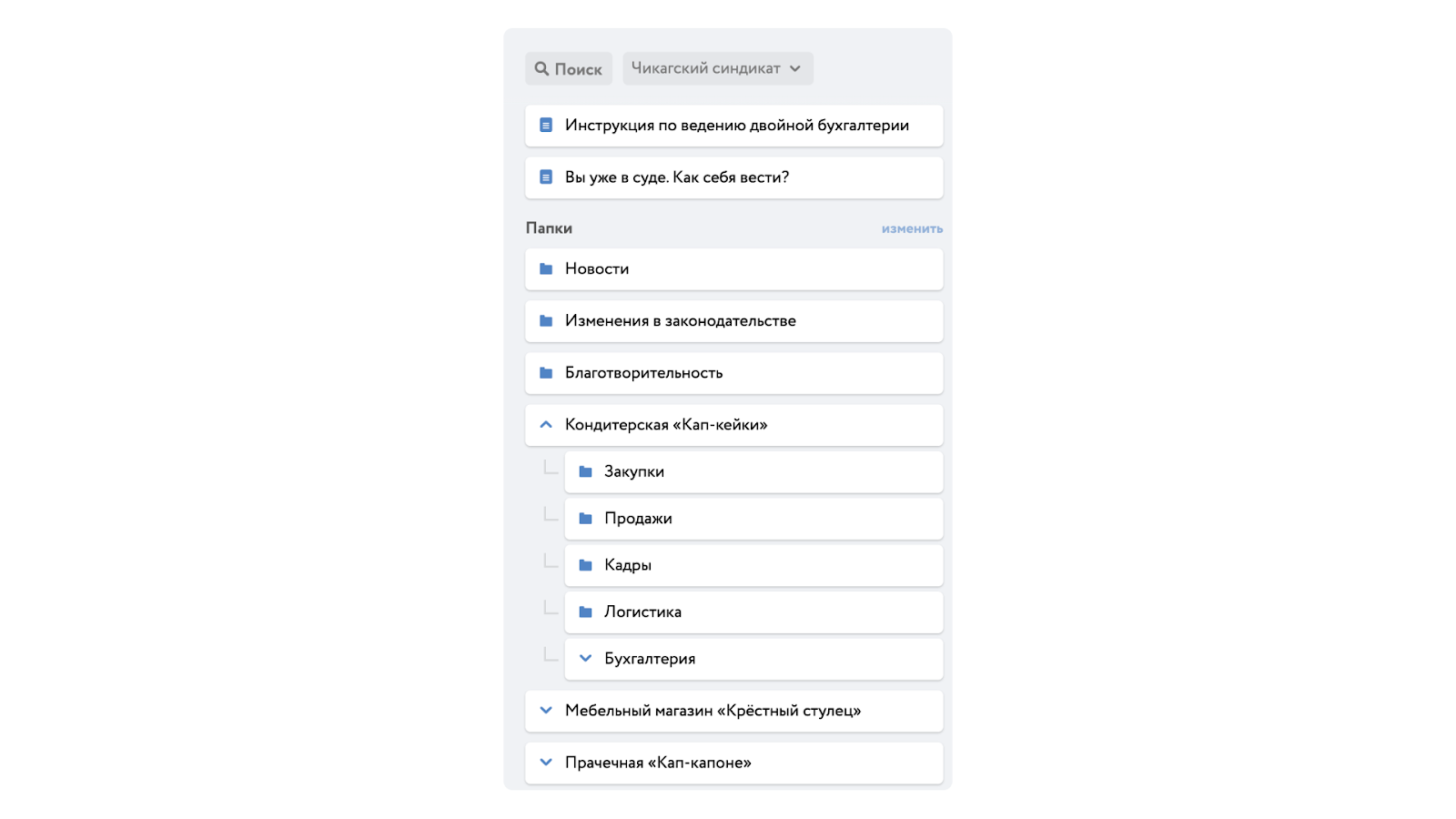The width and height of the screenshot is (1456, 819).
Task: Click the folder icon for Кадры
Action: click(585, 565)
